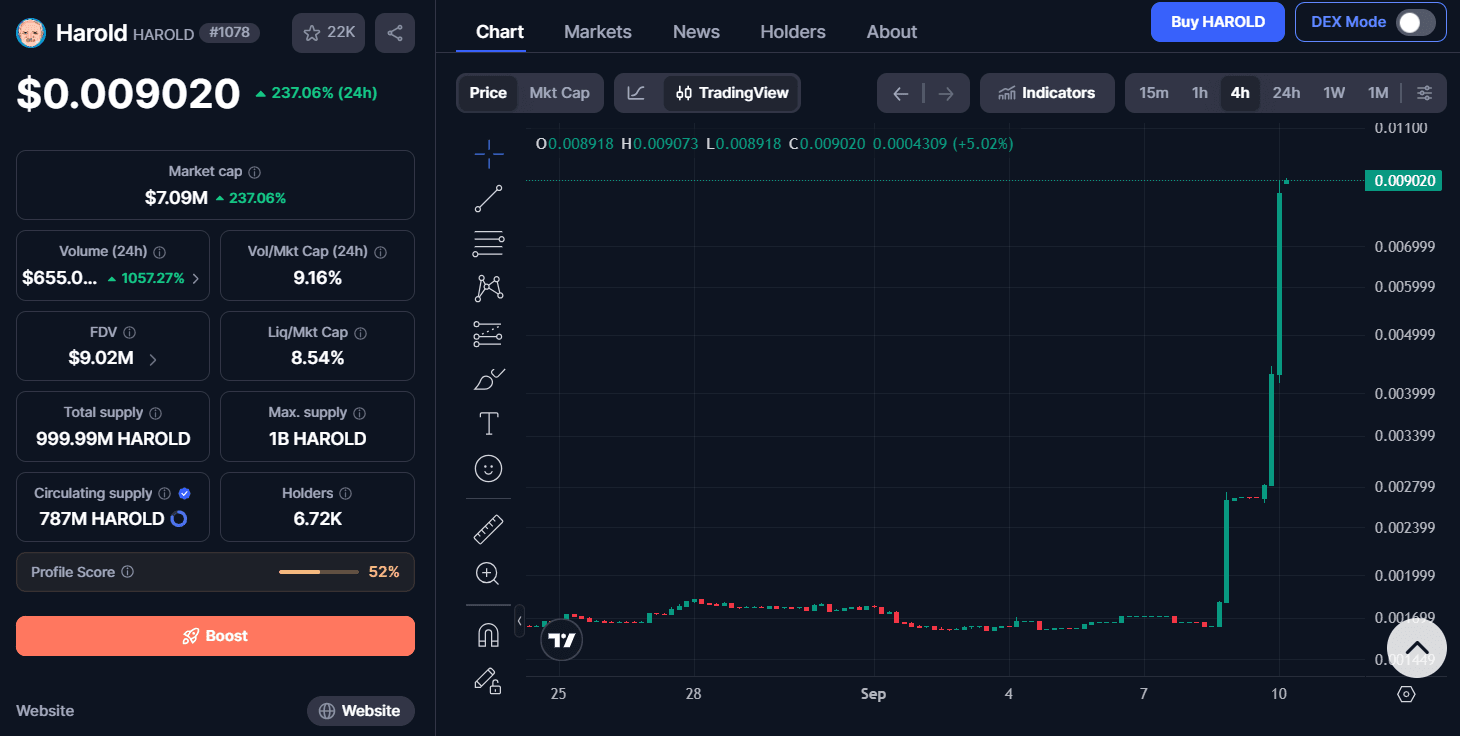Open the Holders tab
This screenshot has height=736, width=1460.
pyautogui.click(x=793, y=32)
